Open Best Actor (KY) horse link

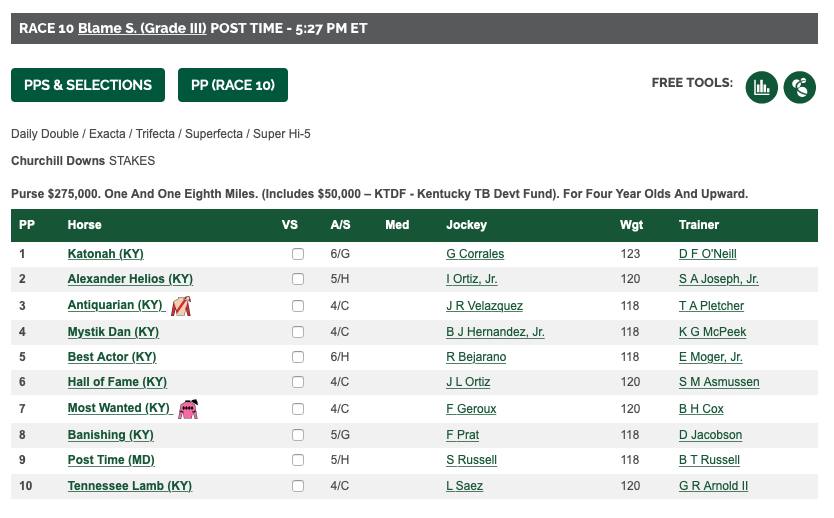click(x=112, y=357)
